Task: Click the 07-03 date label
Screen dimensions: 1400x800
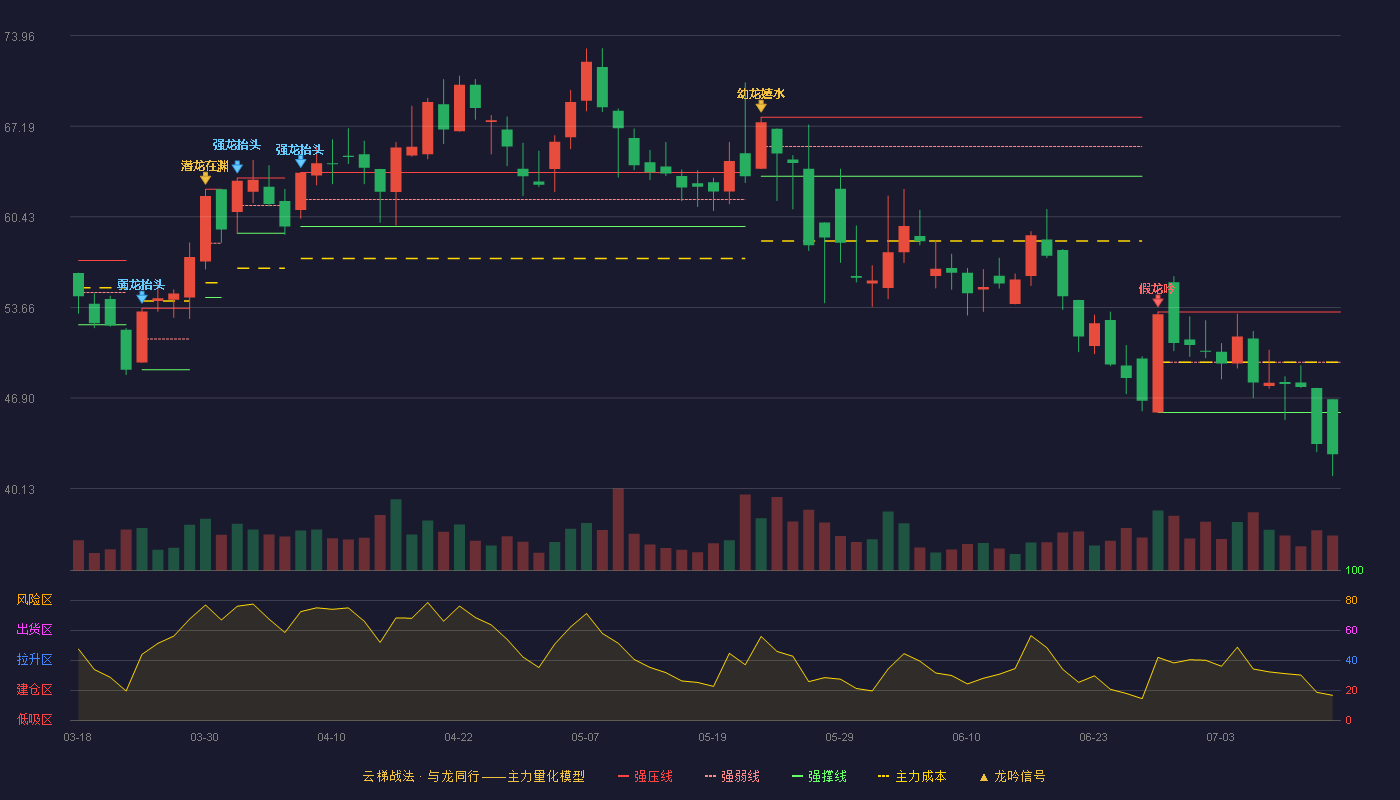Action: coord(1220,737)
